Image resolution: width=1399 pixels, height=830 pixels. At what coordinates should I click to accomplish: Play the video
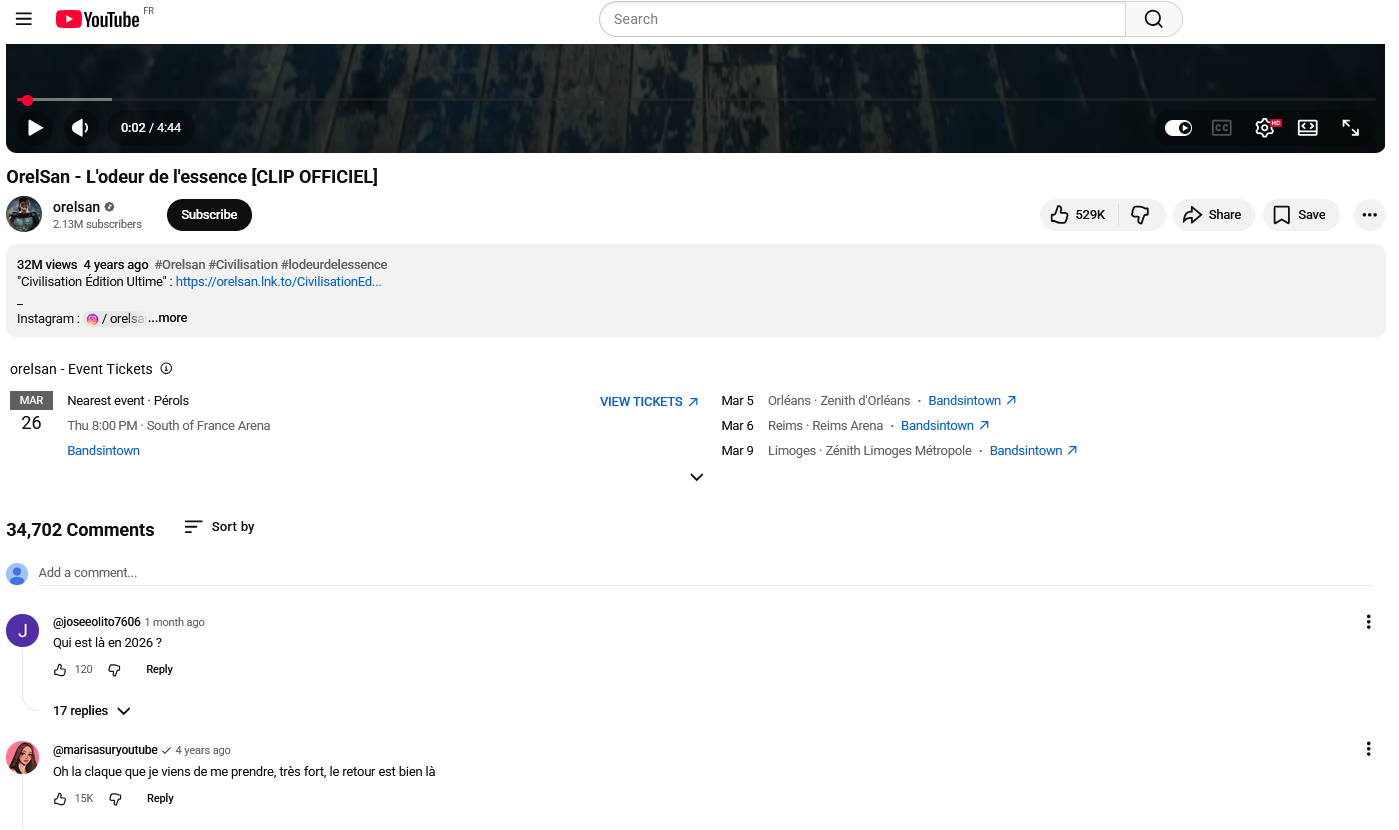tap(35, 127)
